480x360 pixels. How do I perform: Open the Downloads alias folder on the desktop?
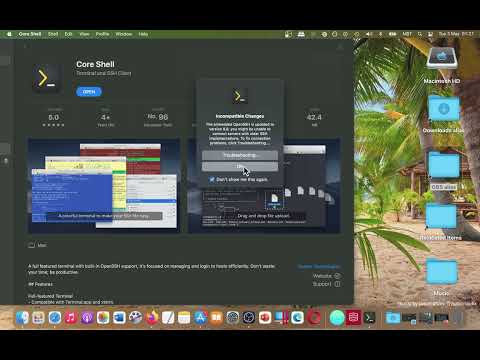[x=444, y=109]
